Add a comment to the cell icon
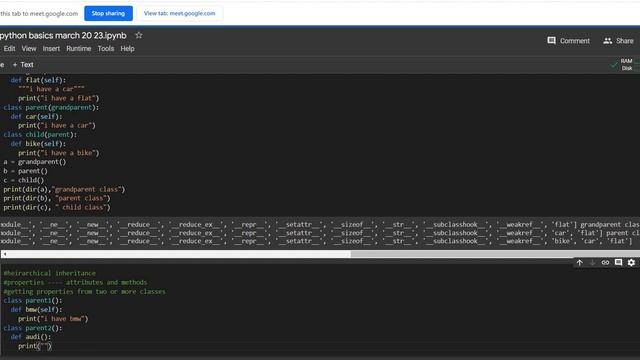This screenshot has width=640, height=360. 618,262
